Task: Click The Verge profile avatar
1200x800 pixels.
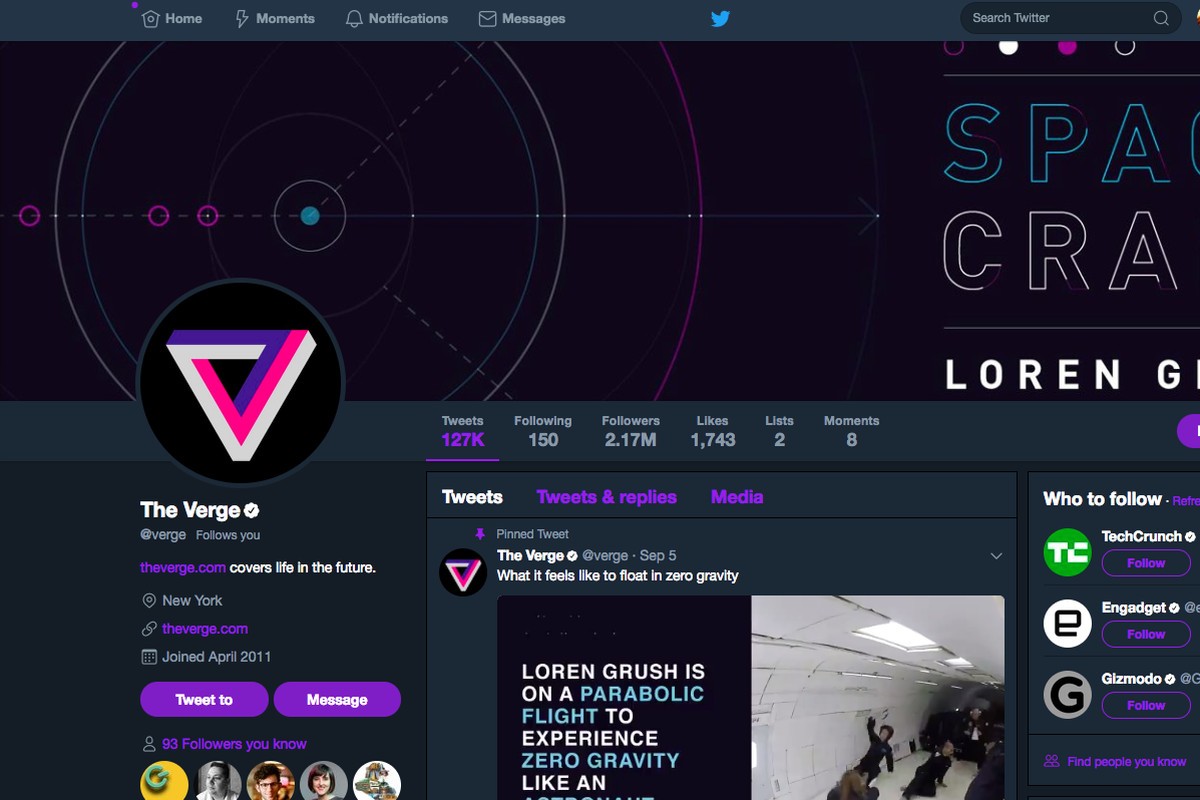Action: (x=241, y=384)
